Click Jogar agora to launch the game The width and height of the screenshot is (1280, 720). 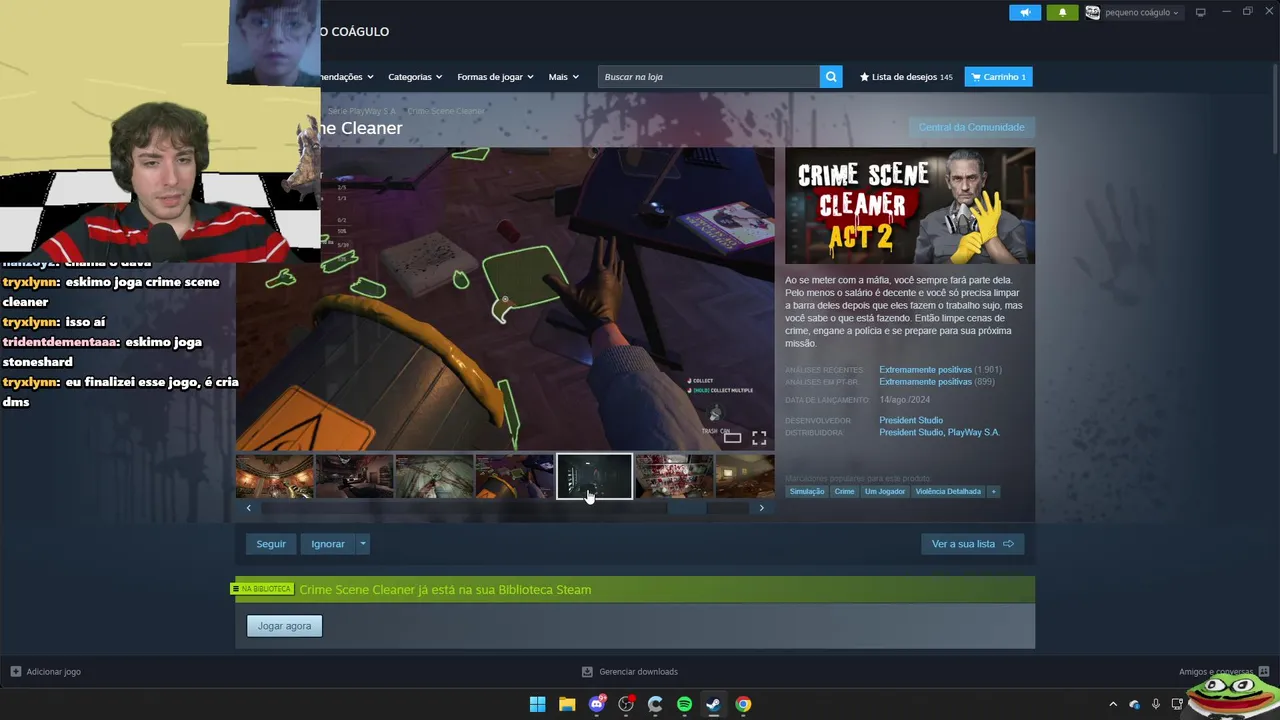pos(284,626)
